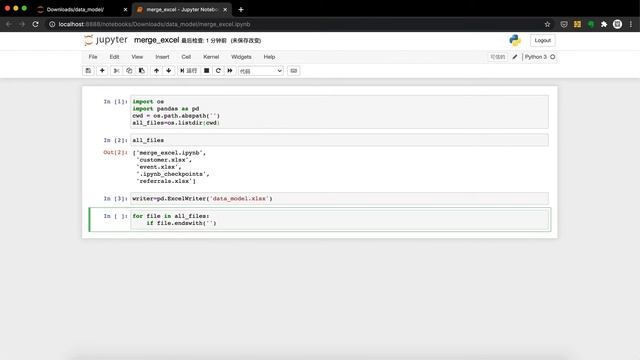Click 'referrals.xlsx' in the output
640x360 pixels.
(165, 181)
